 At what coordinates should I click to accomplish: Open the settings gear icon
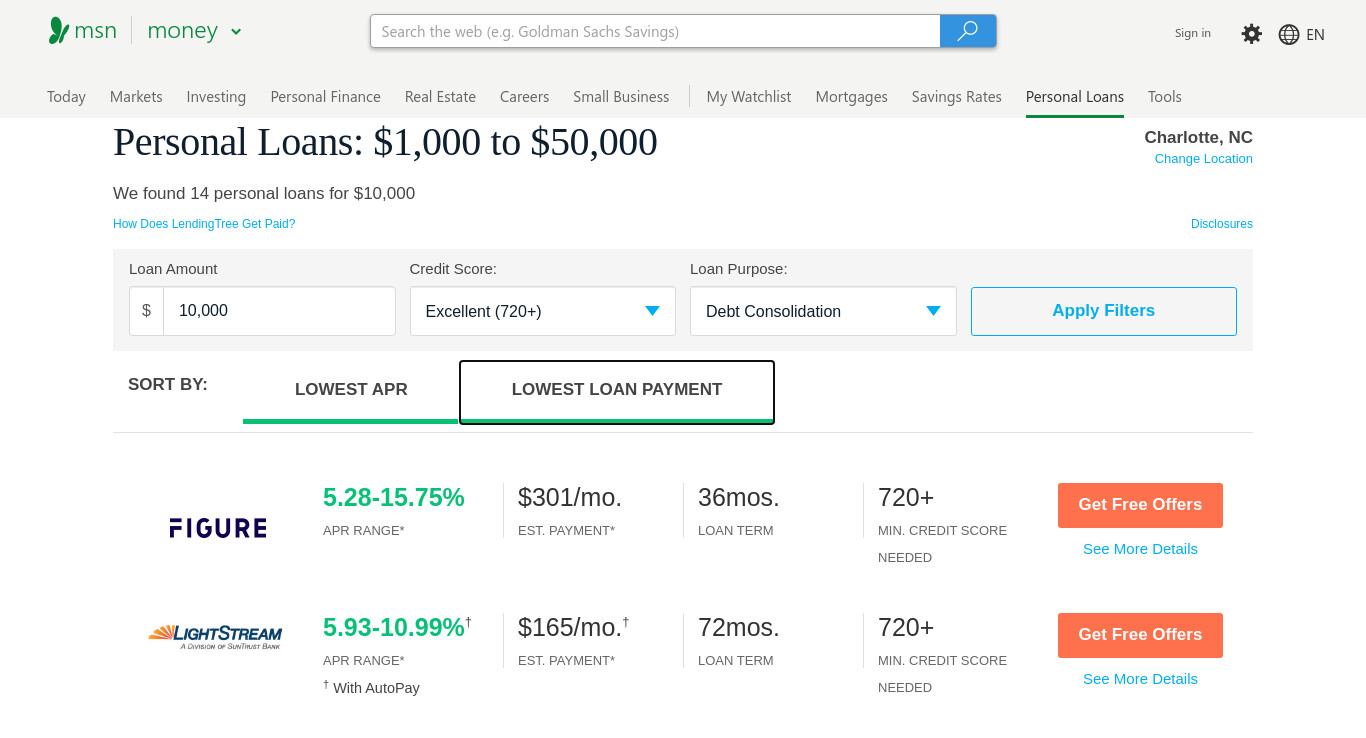click(1252, 34)
